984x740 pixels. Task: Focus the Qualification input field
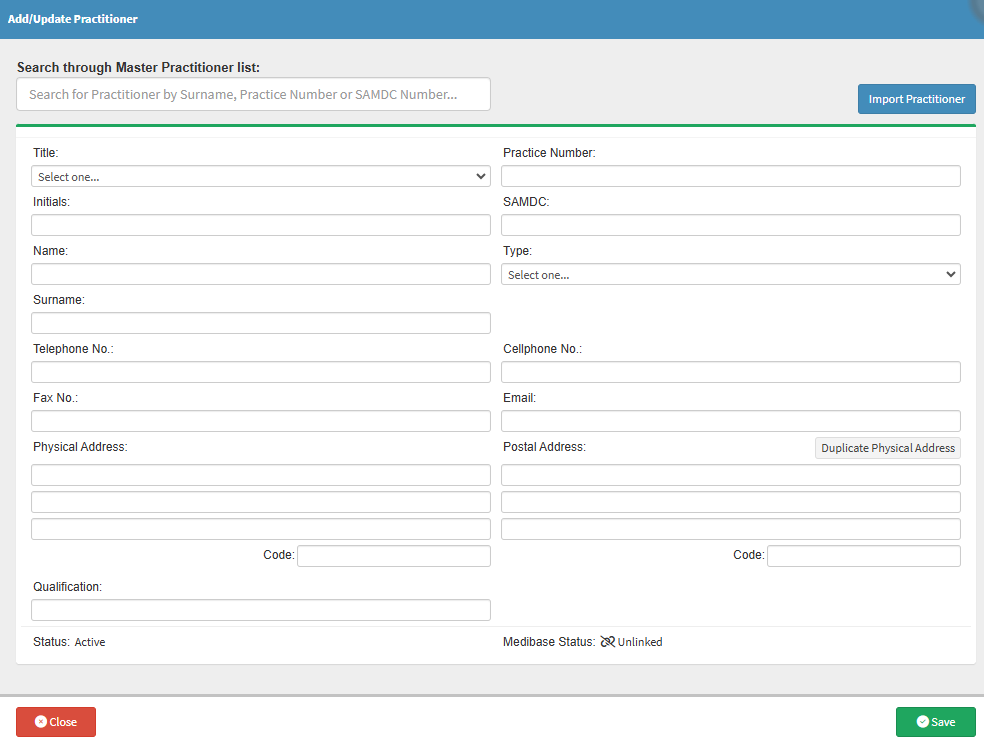(260, 610)
